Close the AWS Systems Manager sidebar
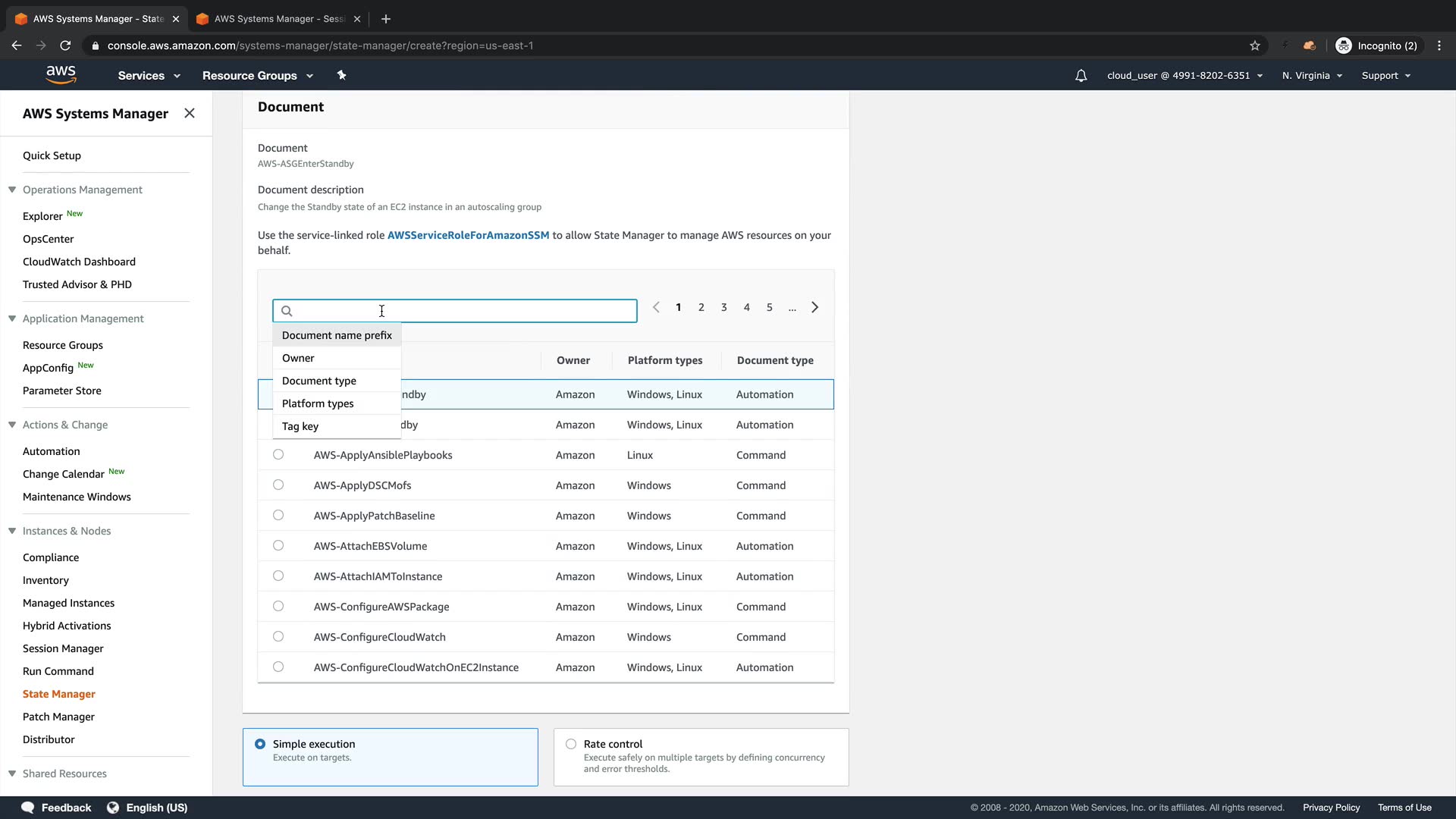Screen dimensions: 1456x819 [x=190, y=113]
